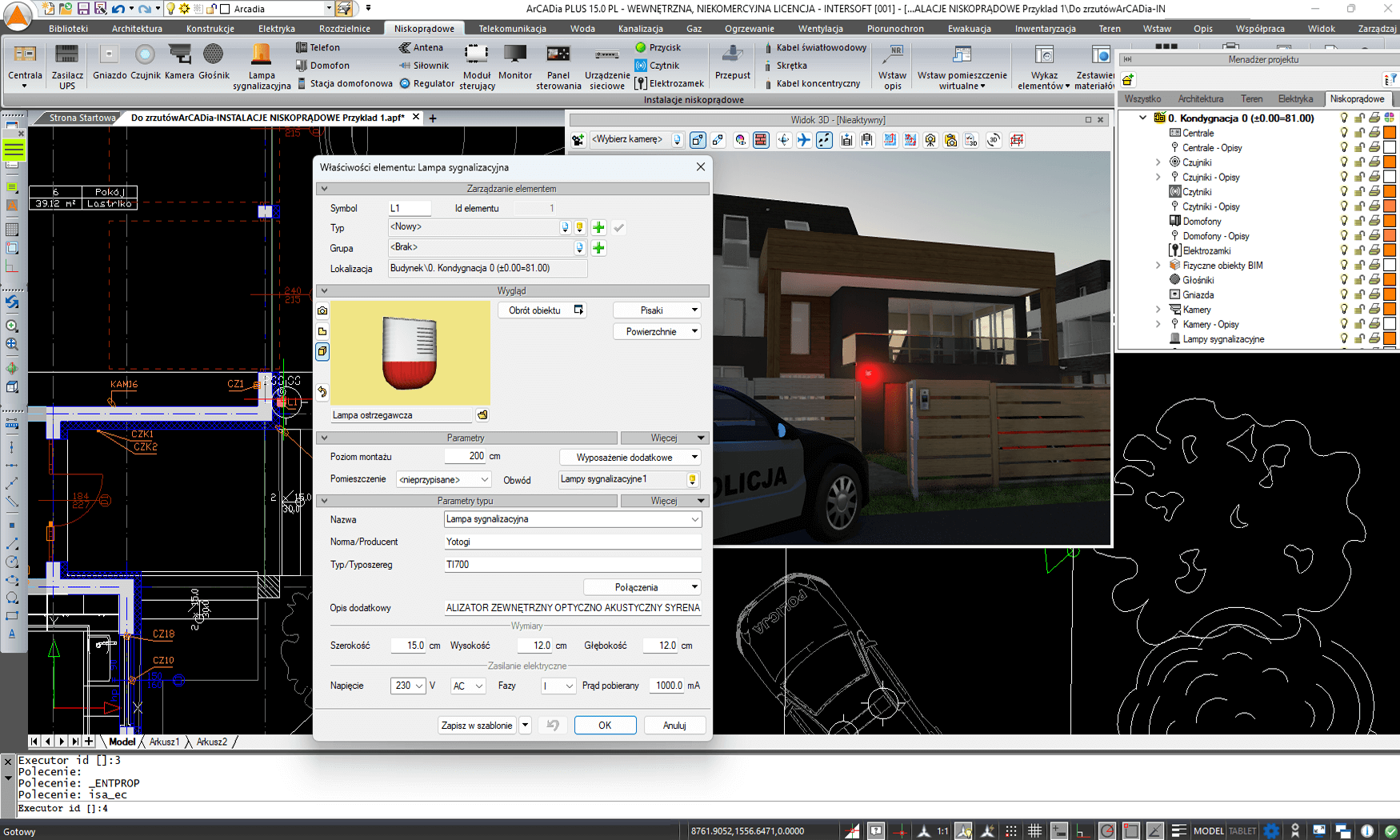This screenshot has width=1400, height=840.
Task: Click the Wstaw opis tool
Action: [x=893, y=66]
